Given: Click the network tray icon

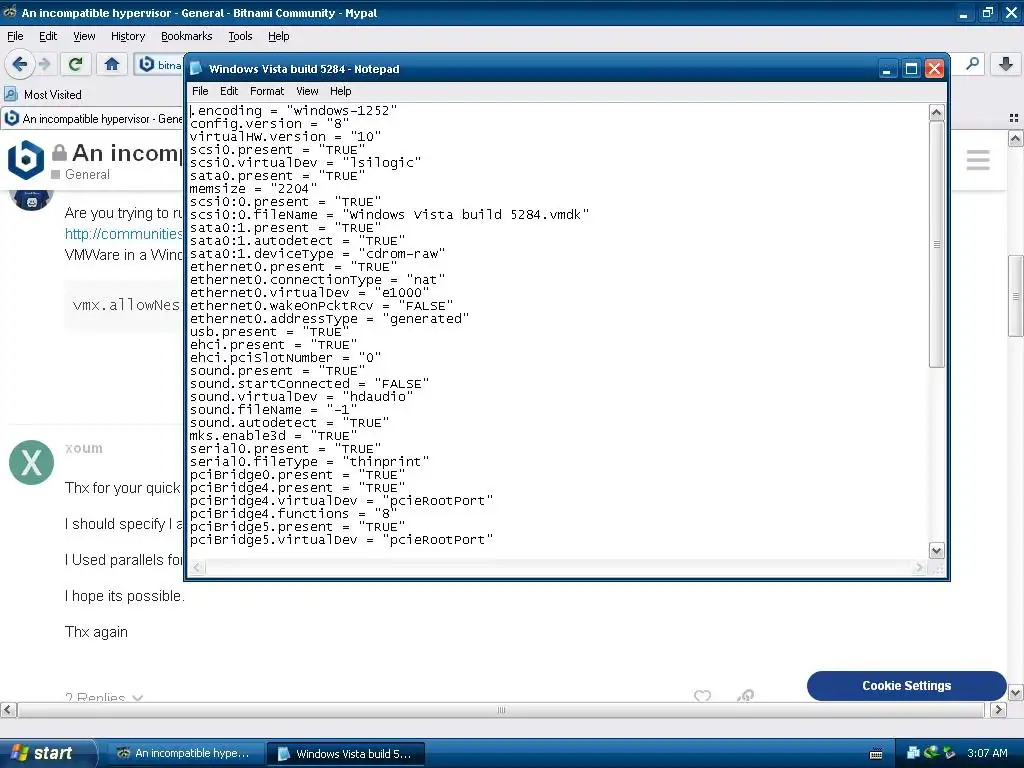Looking at the screenshot, I should (x=914, y=753).
